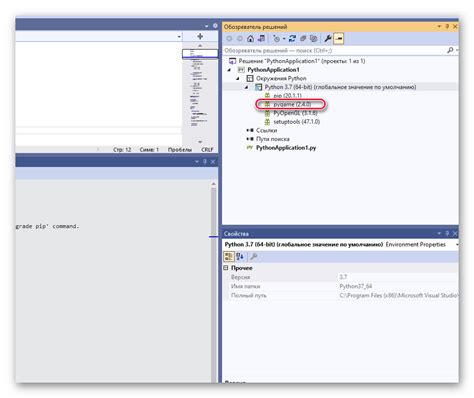
Task: Select the Python 3.7 (64-bit) environment row
Action: click(340, 87)
